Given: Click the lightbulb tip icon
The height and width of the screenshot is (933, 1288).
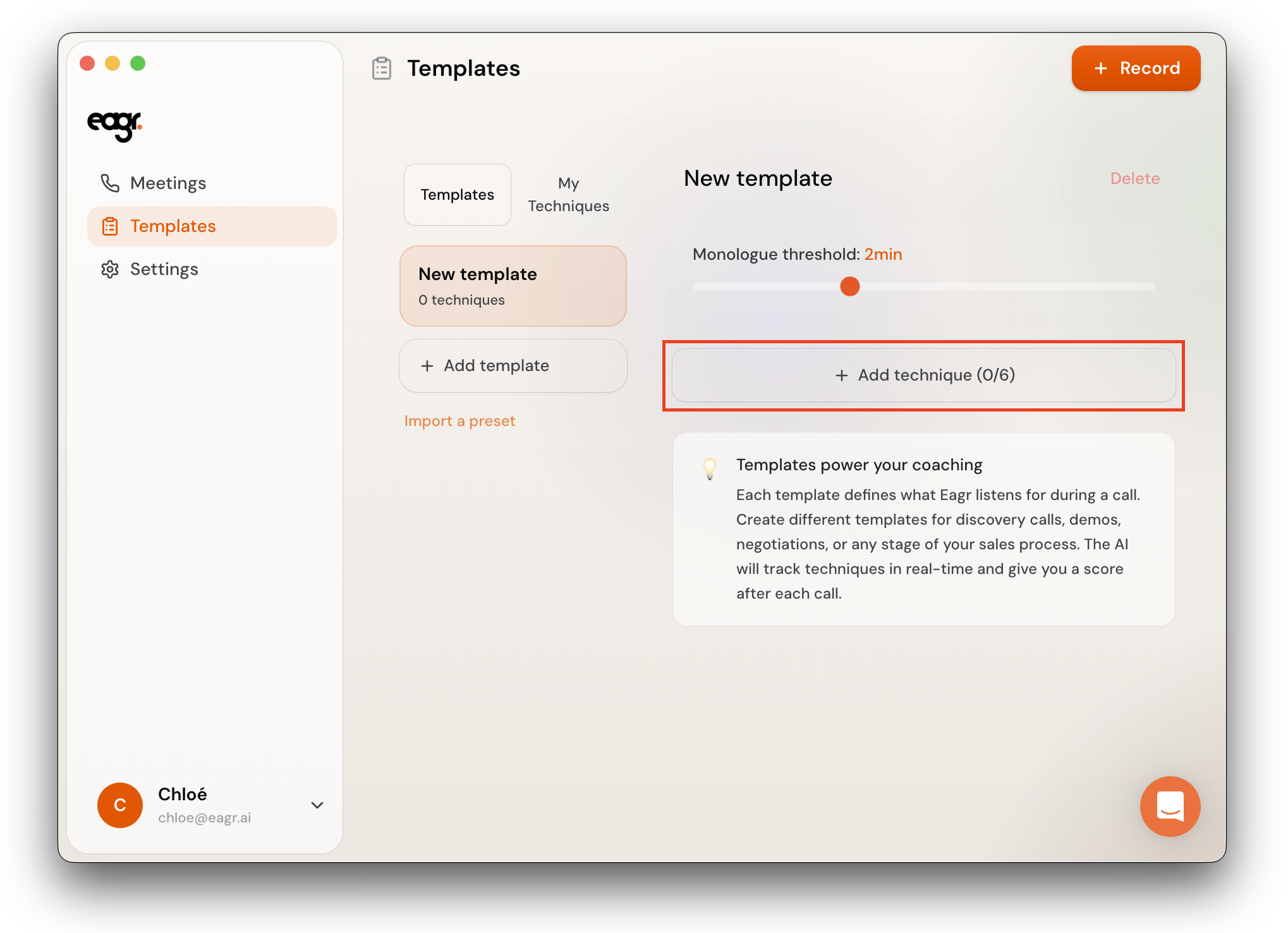Looking at the screenshot, I should (710, 468).
